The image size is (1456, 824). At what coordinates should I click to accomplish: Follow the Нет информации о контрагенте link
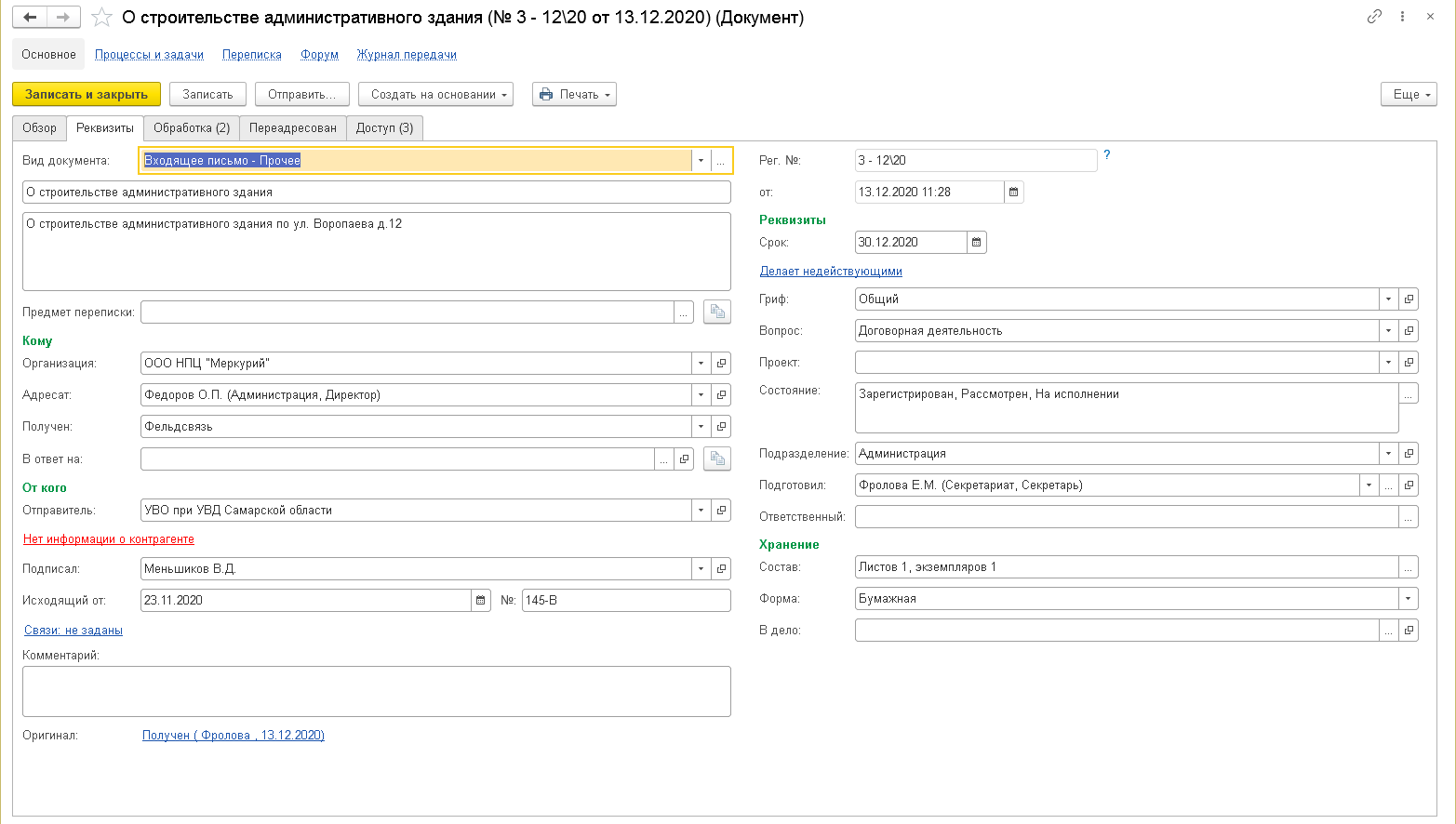(x=109, y=539)
